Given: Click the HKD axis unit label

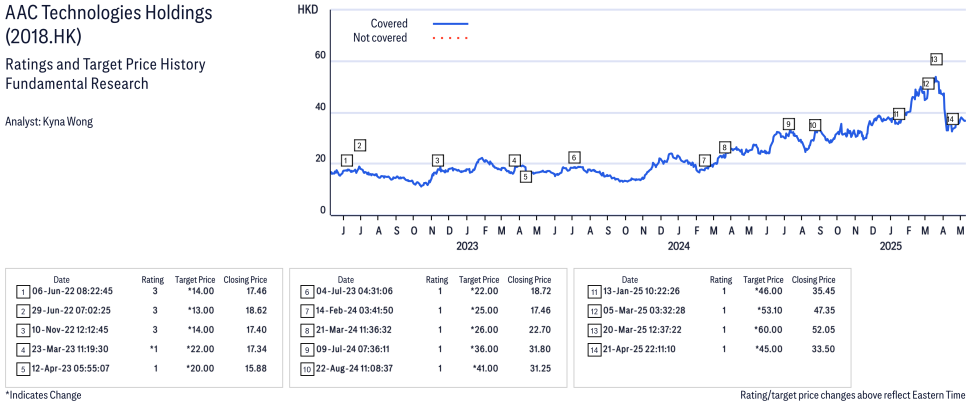Looking at the screenshot, I should [307, 9].
